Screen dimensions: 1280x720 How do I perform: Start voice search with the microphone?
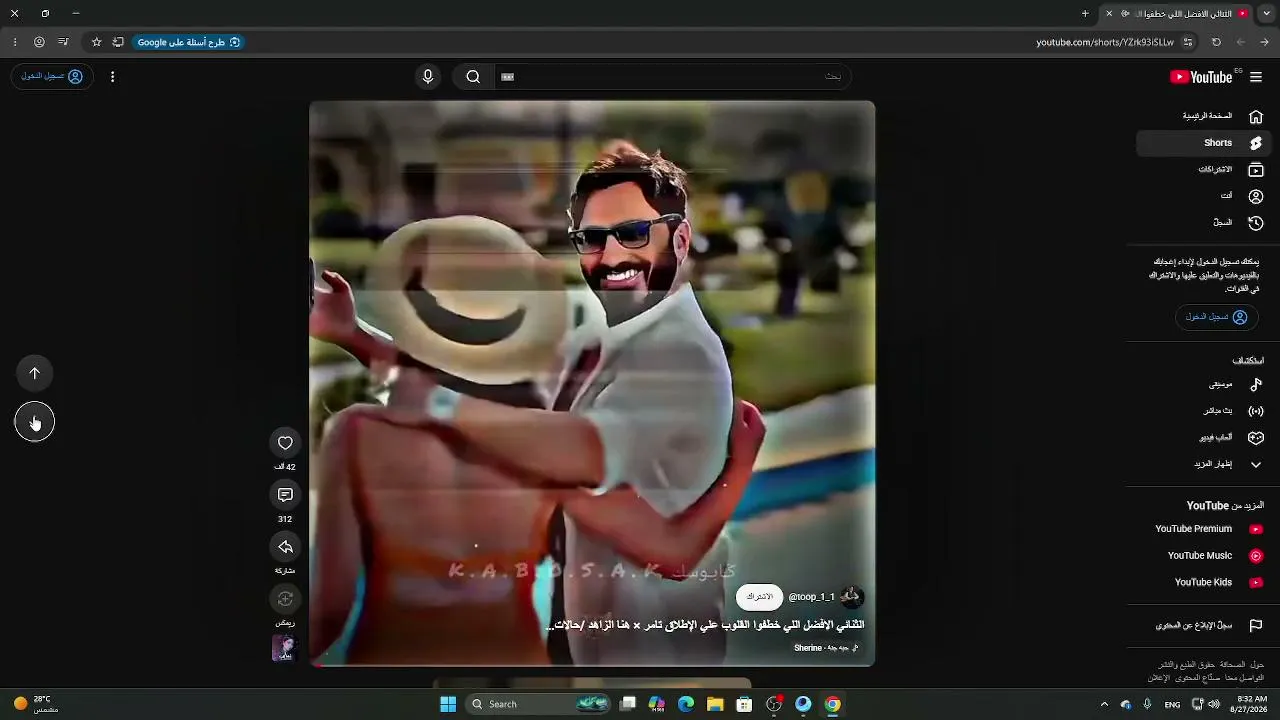coord(428,77)
